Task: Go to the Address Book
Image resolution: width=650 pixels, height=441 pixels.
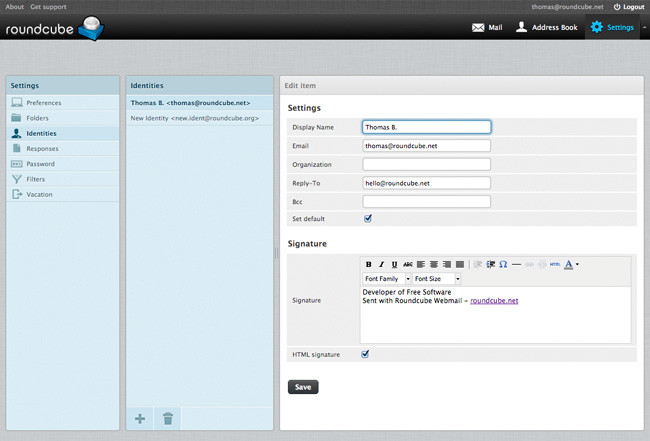Action: click(546, 27)
